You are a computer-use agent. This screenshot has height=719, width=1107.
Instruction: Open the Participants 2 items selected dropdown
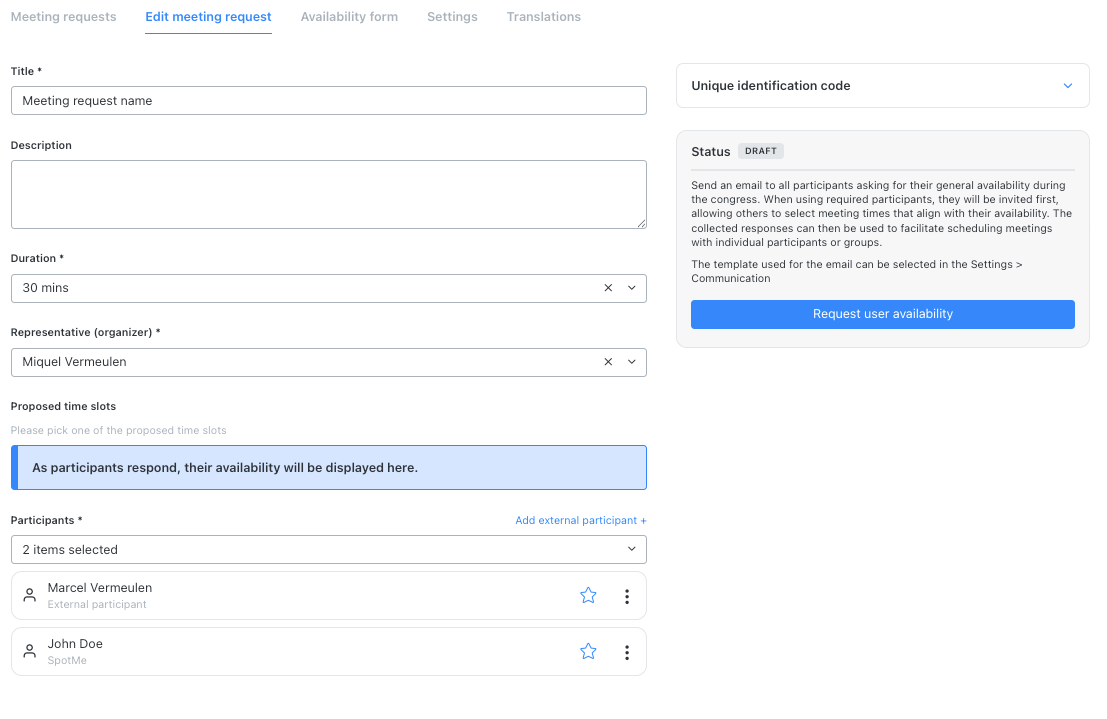point(329,549)
